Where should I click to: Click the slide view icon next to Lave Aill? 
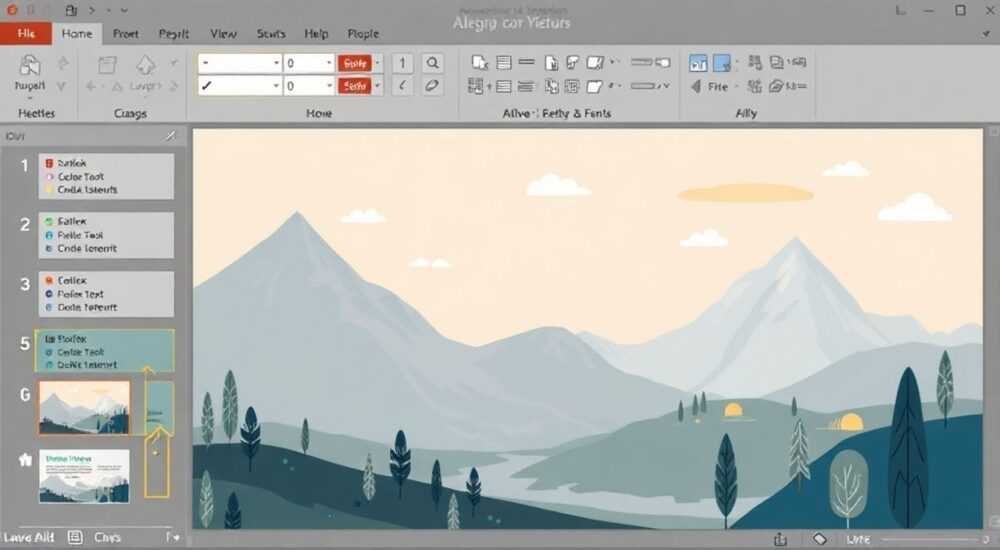tap(75, 537)
